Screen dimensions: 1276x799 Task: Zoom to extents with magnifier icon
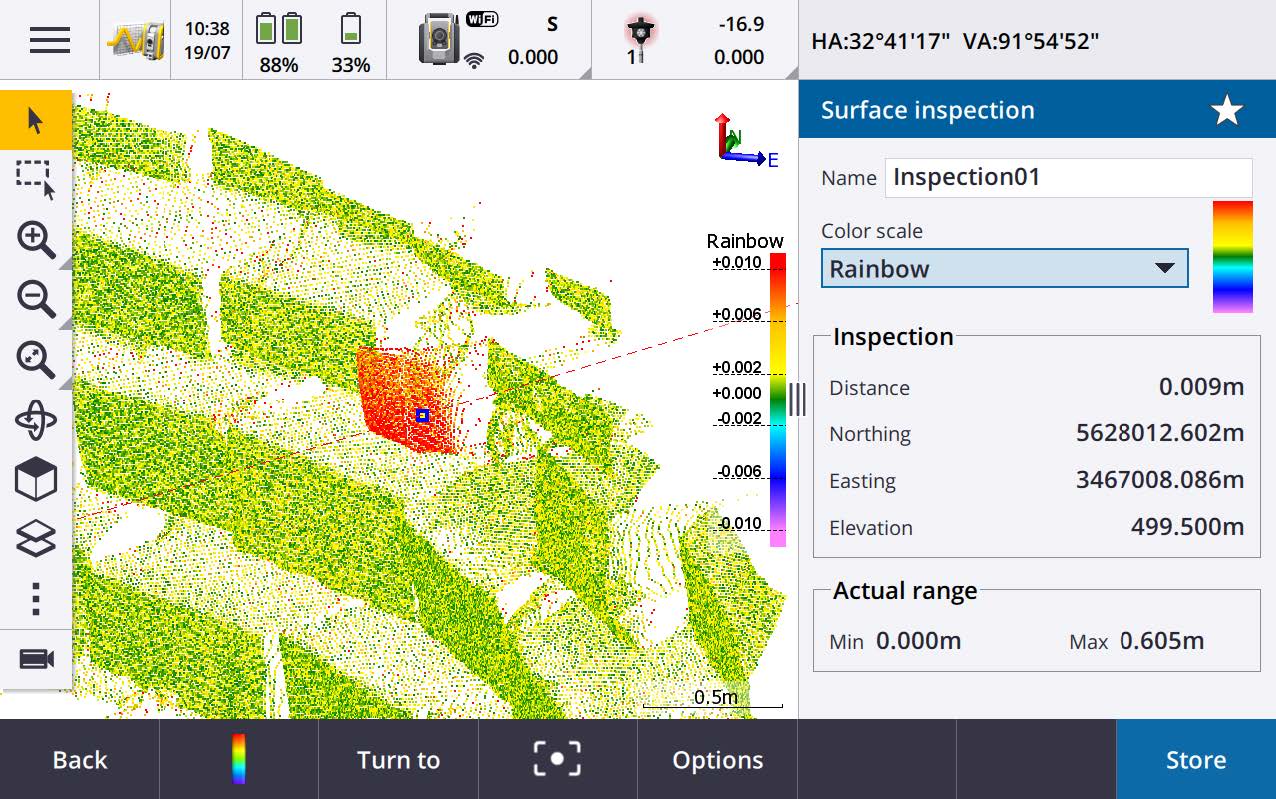[36, 359]
